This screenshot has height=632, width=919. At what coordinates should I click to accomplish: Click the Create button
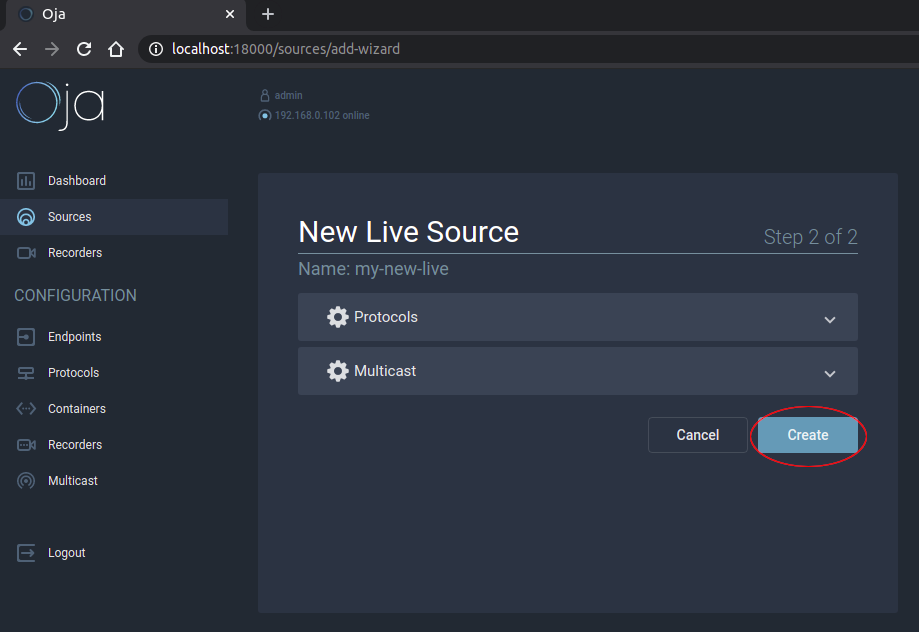(808, 435)
